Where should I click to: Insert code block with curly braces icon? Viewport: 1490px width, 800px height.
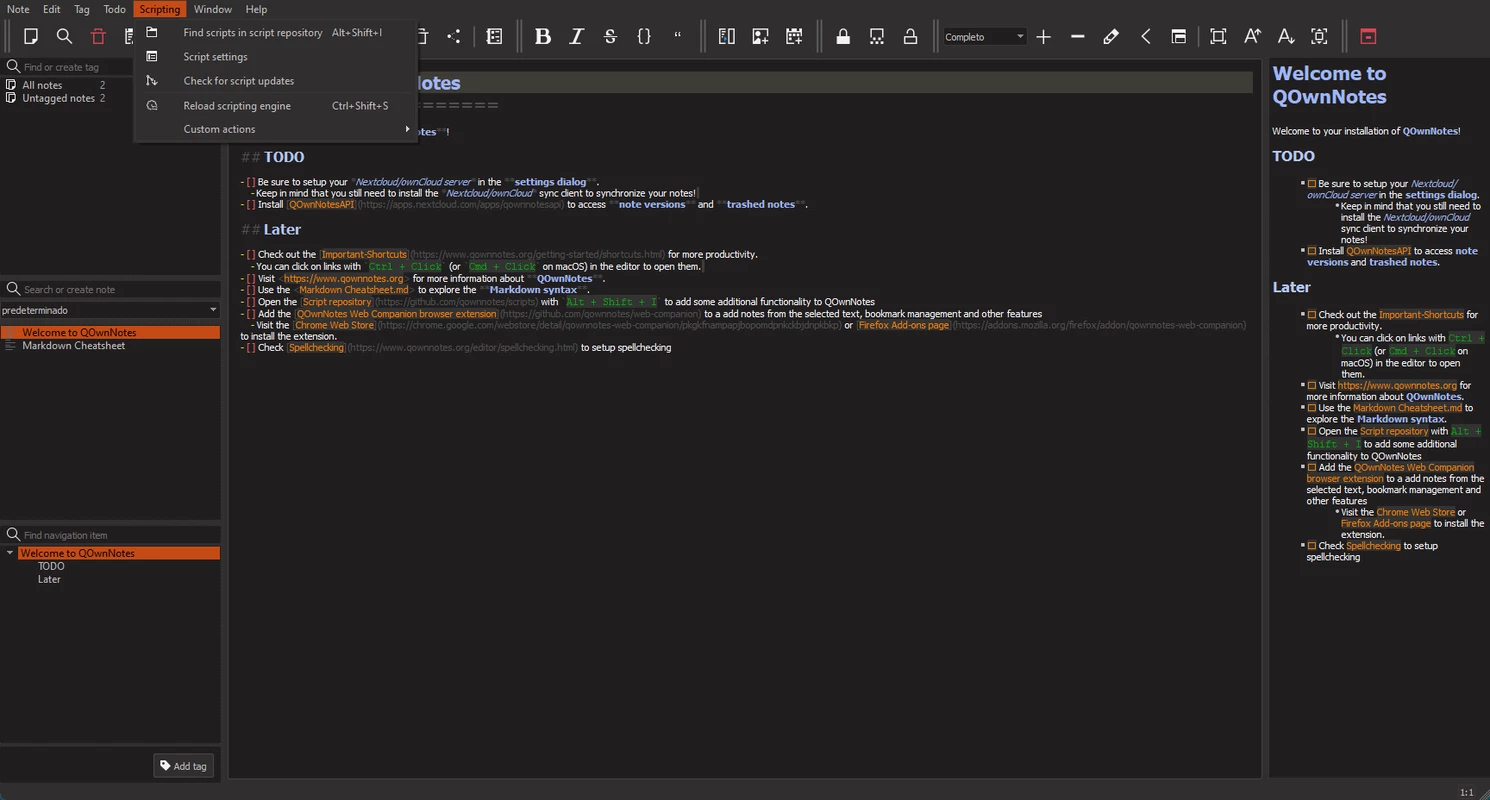(644, 37)
